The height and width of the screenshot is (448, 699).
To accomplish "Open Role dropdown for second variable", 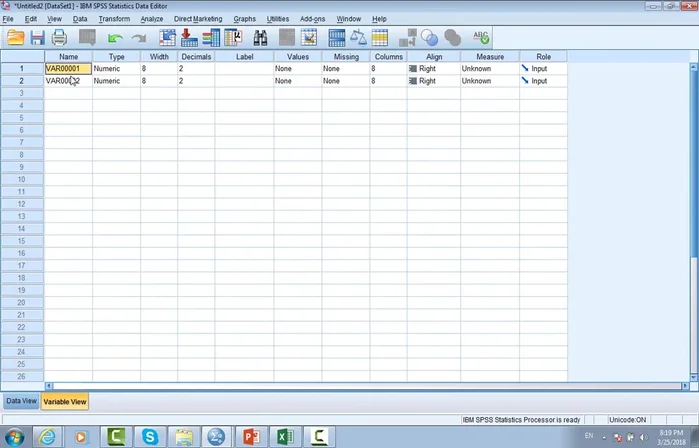I will point(541,81).
